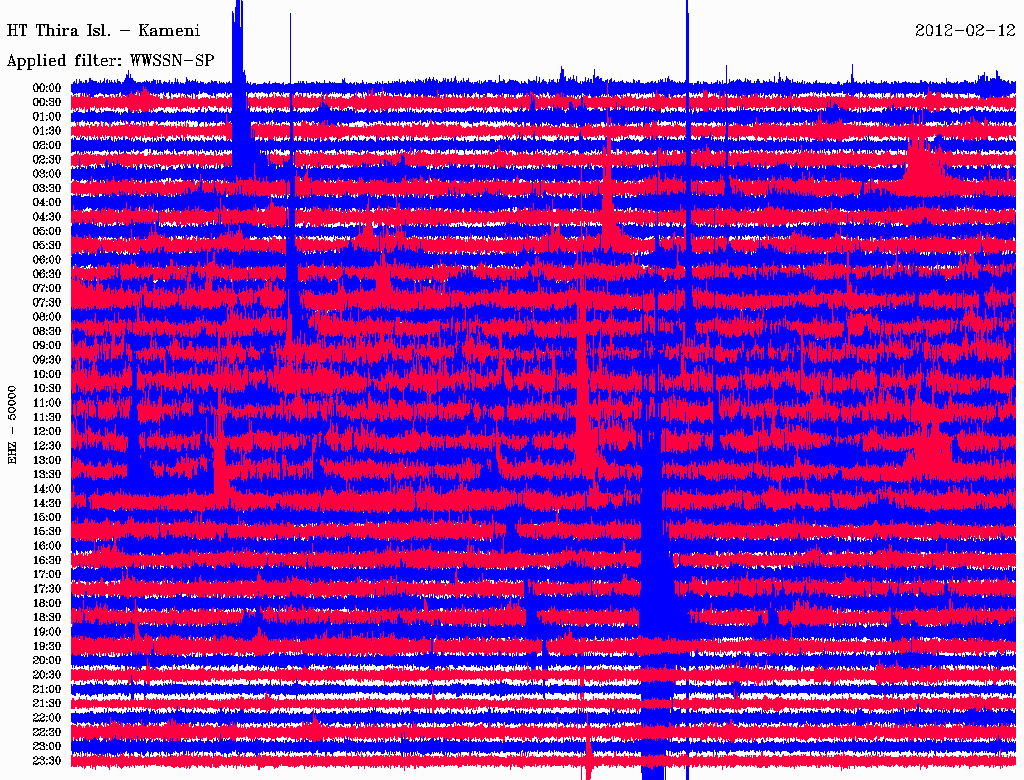Click the 08:00 time label
This screenshot has height=780, width=1024.
click(47, 317)
